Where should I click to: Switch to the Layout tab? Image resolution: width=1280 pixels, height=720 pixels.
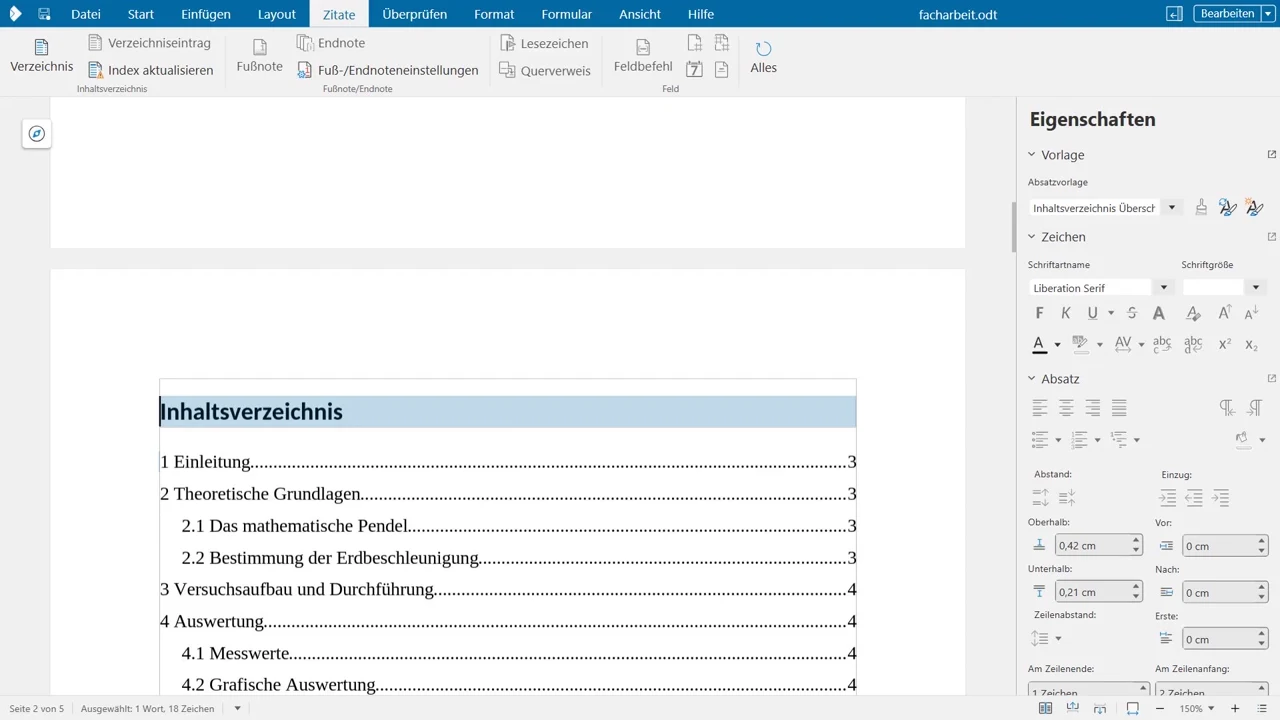click(x=277, y=14)
